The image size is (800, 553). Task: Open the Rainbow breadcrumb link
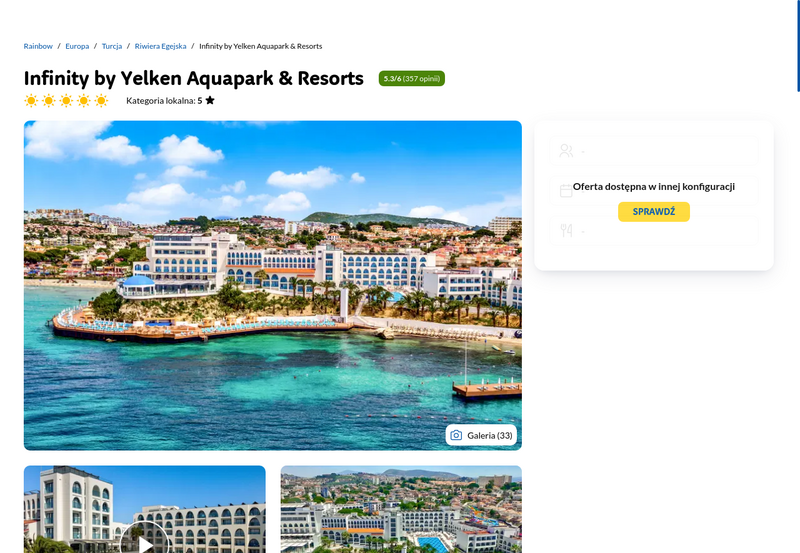38,46
